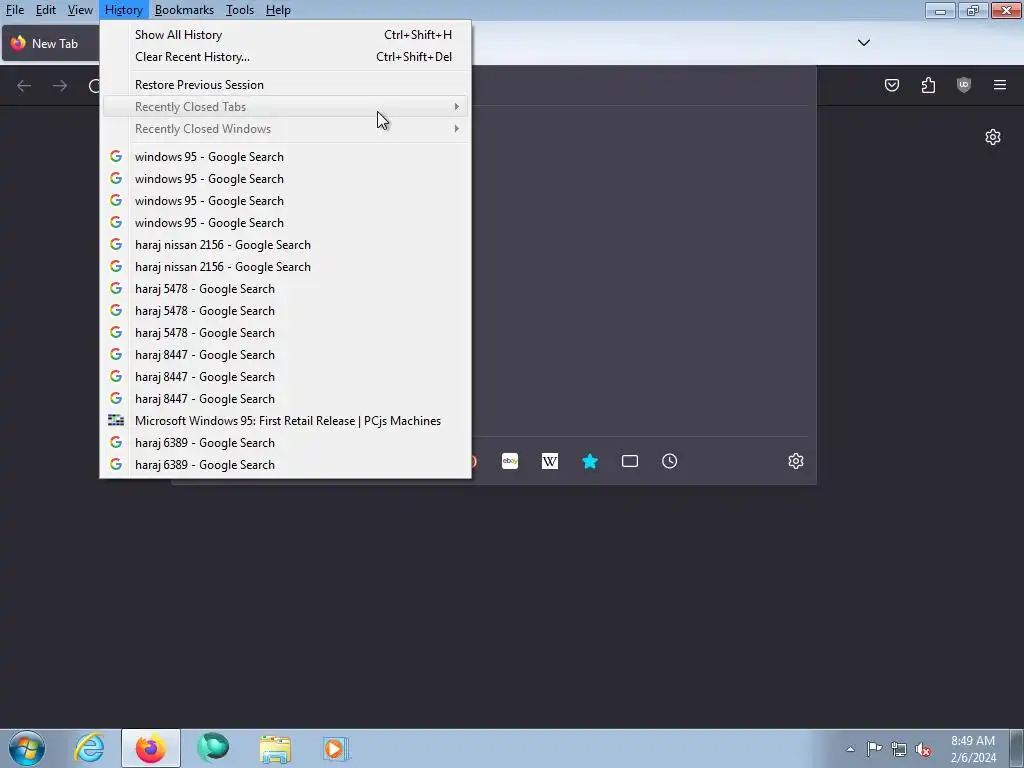Choose Clear Recent History…
The height and width of the screenshot is (768, 1024).
[x=285, y=57]
